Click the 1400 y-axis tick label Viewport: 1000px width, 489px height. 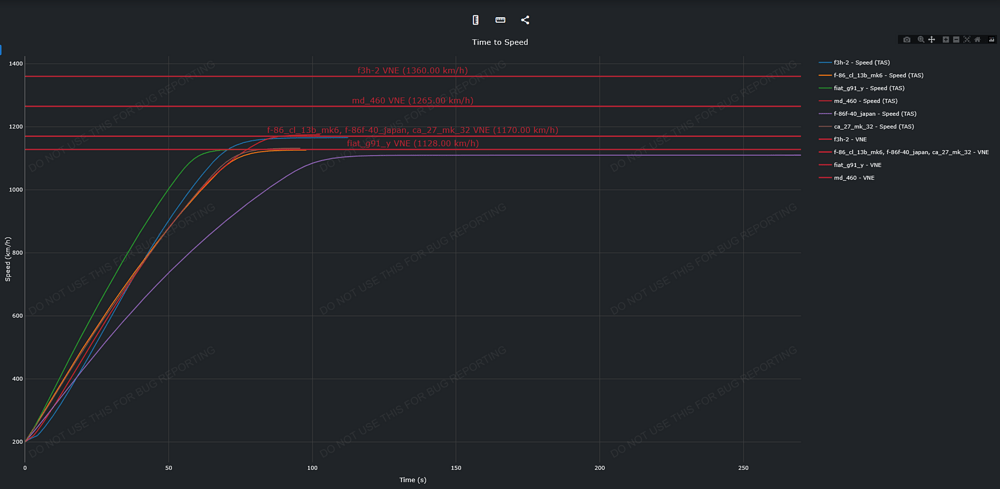(15, 64)
